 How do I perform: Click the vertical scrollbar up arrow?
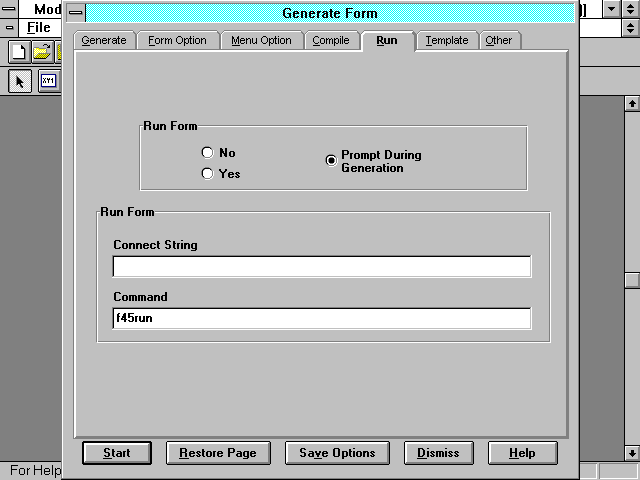click(x=631, y=103)
